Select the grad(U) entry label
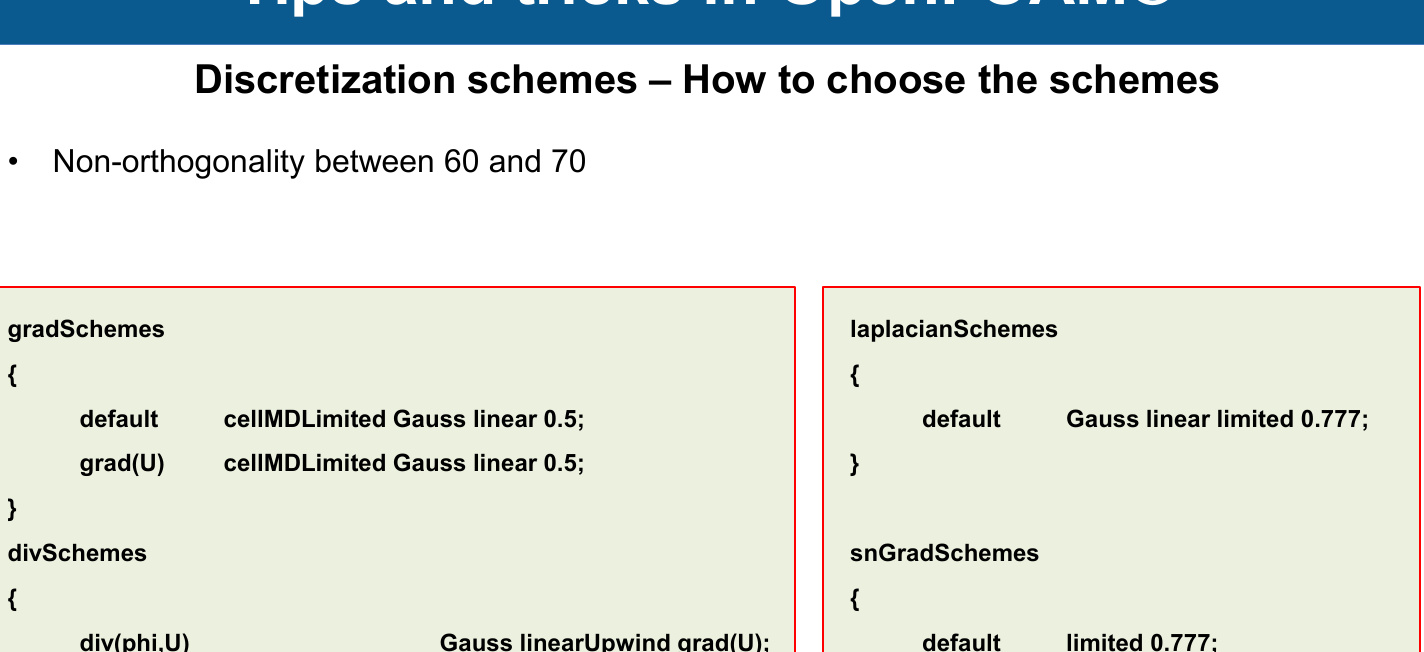This screenshot has width=1424, height=652. pos(122,463)
